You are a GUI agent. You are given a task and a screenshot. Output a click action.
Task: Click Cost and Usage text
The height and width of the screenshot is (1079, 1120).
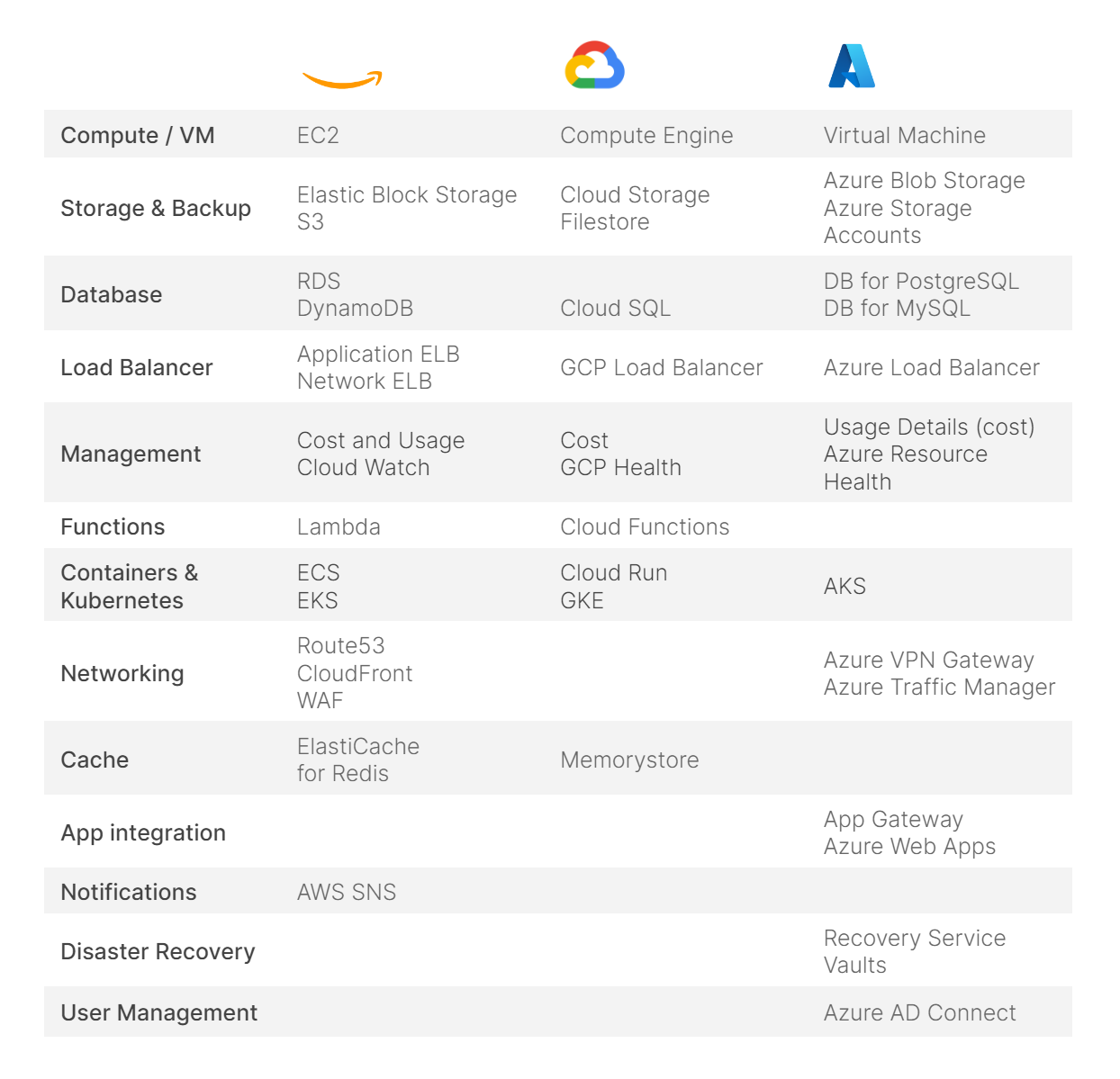point(381,440)
